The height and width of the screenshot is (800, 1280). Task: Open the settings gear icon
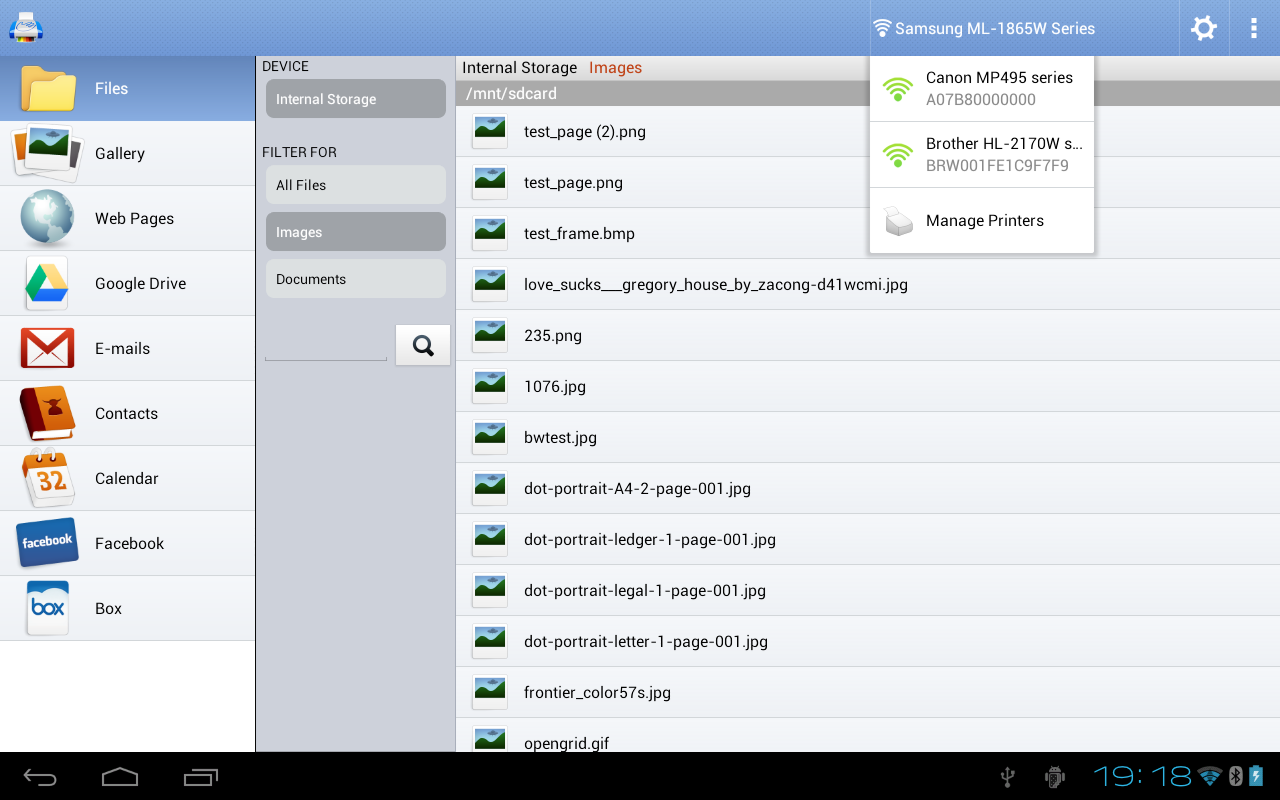[1203, 28]
